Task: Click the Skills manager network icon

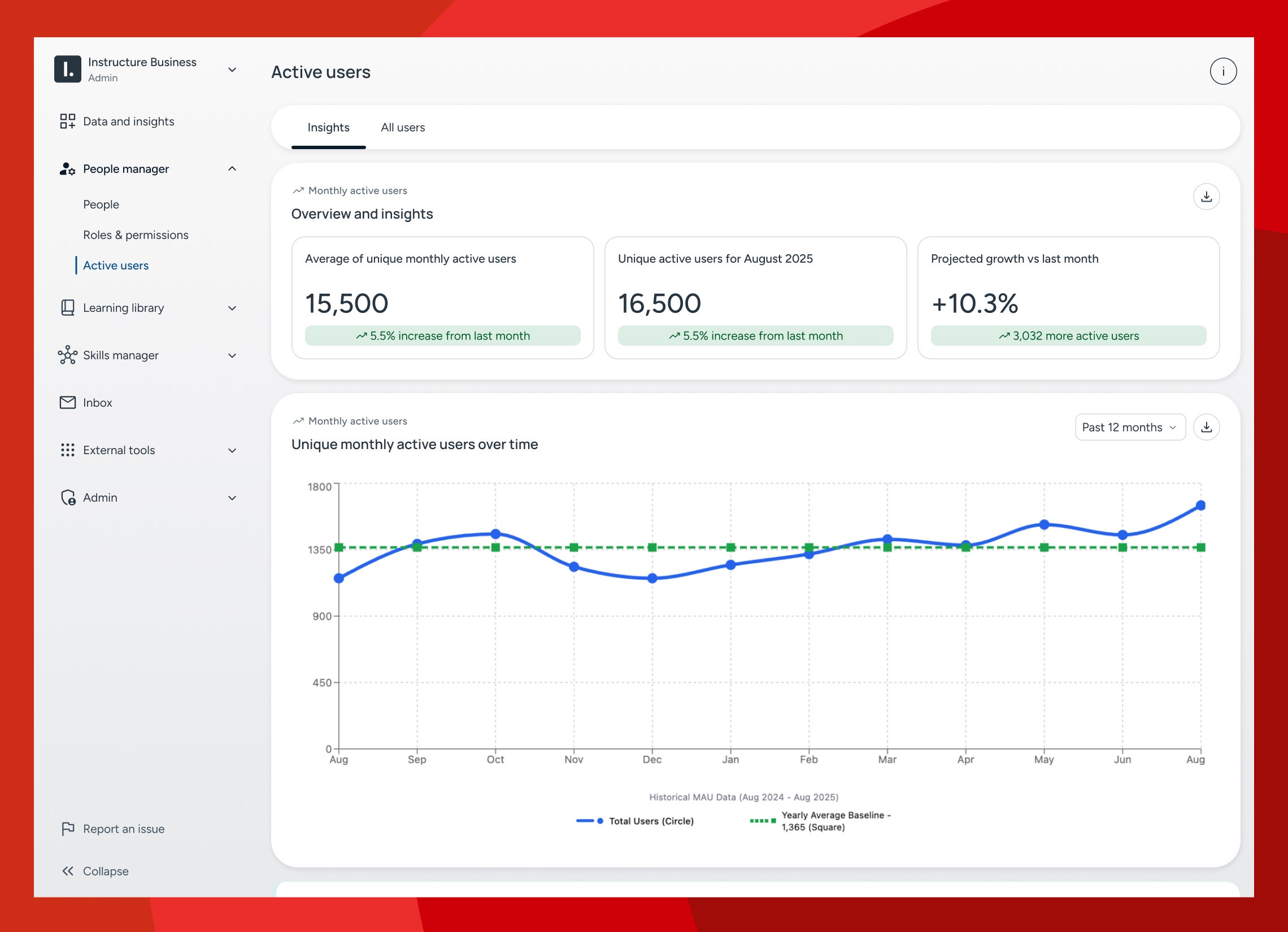Action: 68,355
